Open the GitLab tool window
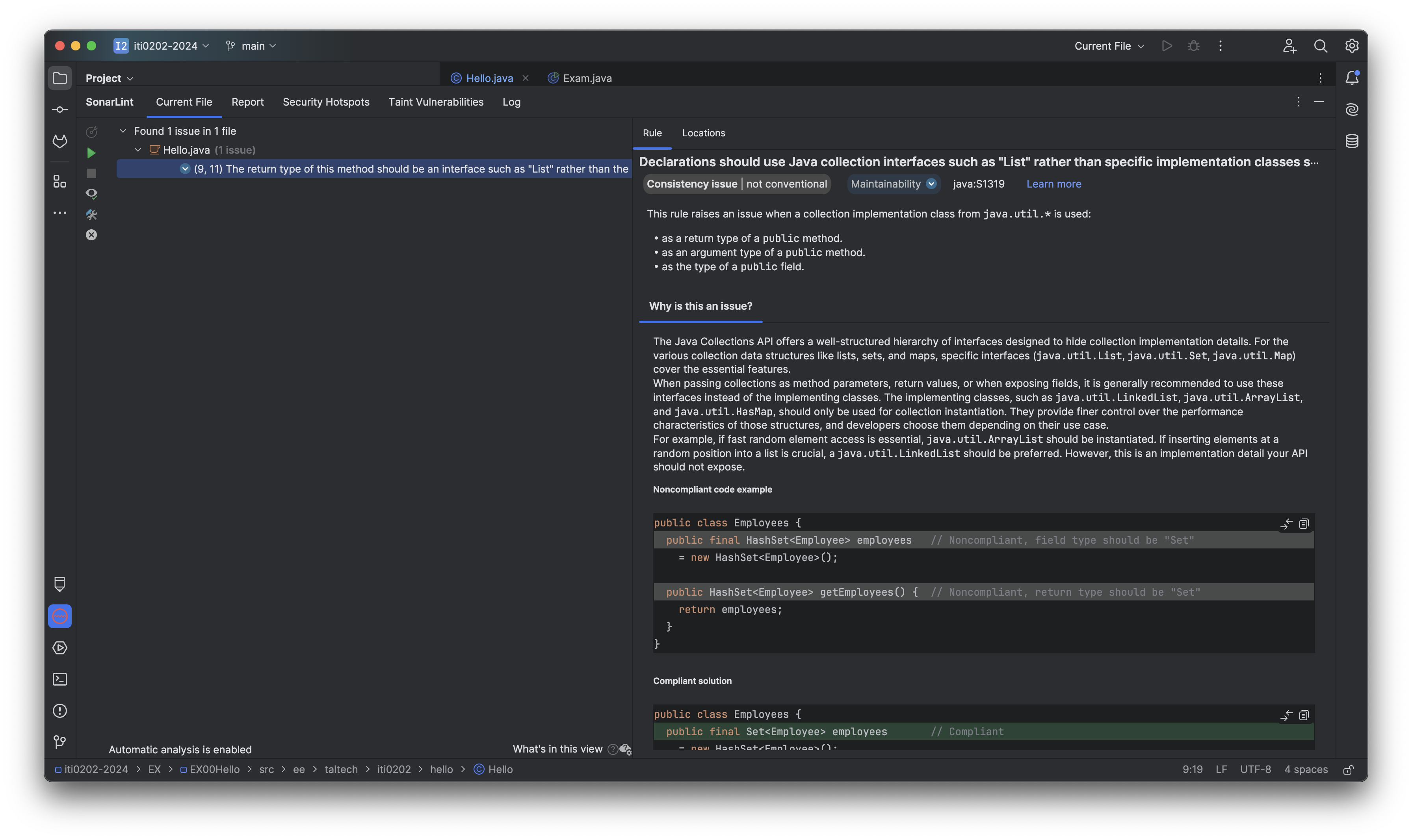Viewport: 1412px width, 840px height. (59, 141)
